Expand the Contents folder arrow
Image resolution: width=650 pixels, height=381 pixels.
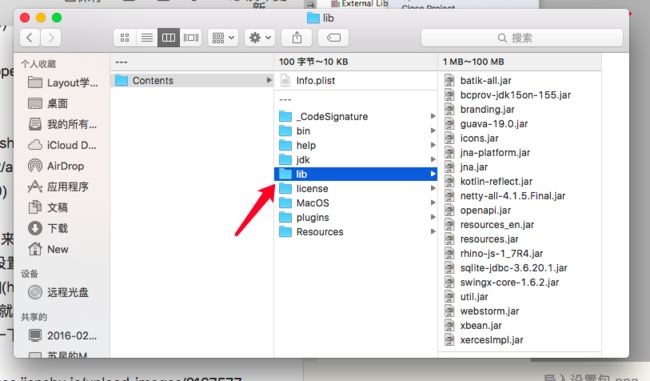(x=269, y=80)
